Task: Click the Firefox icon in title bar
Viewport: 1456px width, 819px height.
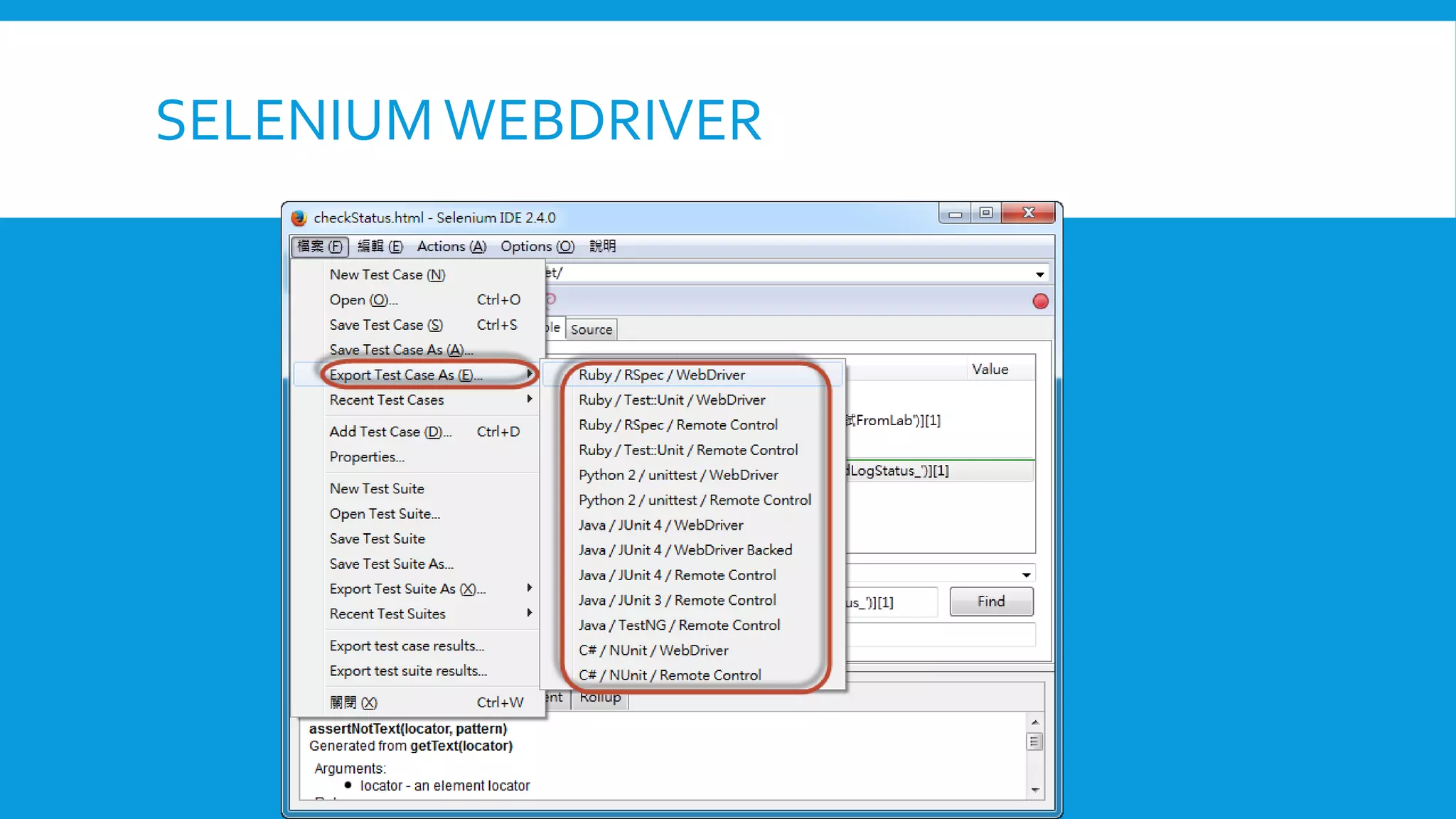Action: pos(299,218)
